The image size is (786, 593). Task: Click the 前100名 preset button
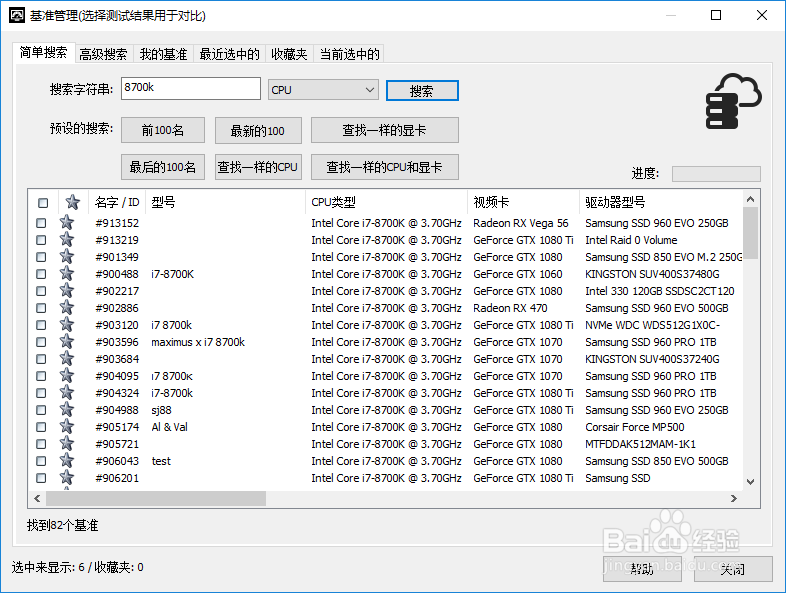point(163,130)
